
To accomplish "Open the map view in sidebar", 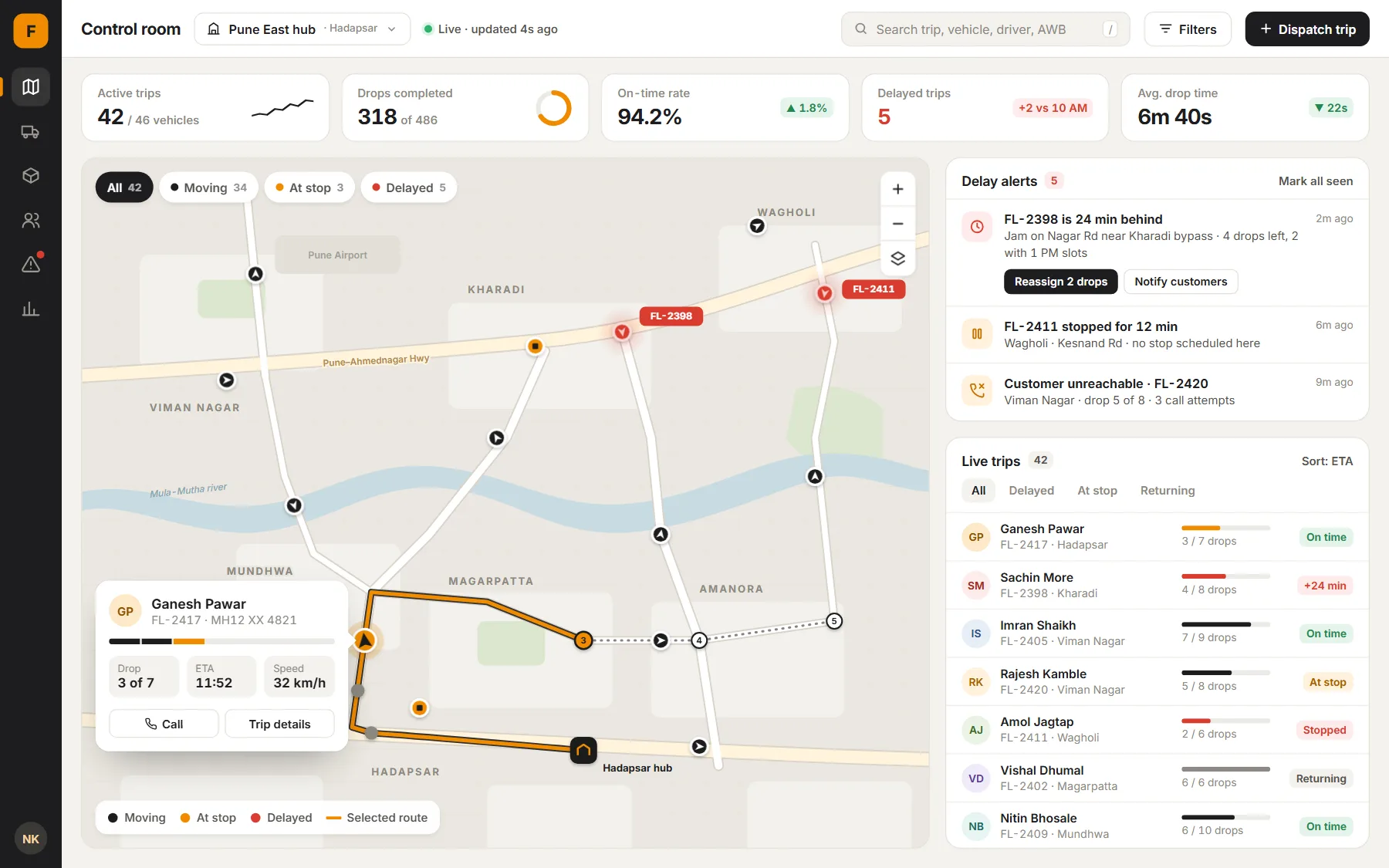I will 31,86.
